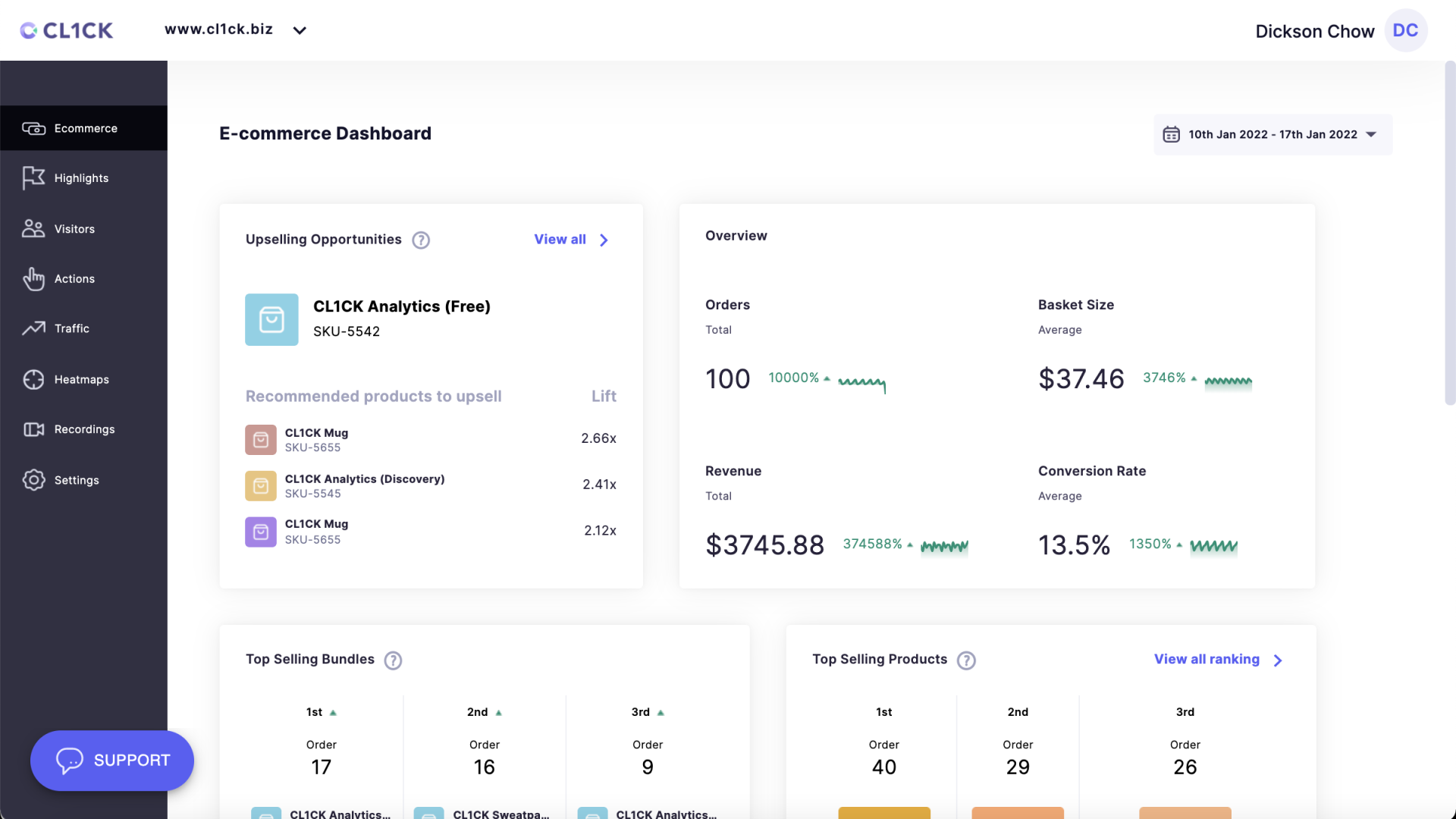Go to Traffic in sidebar

71,328
